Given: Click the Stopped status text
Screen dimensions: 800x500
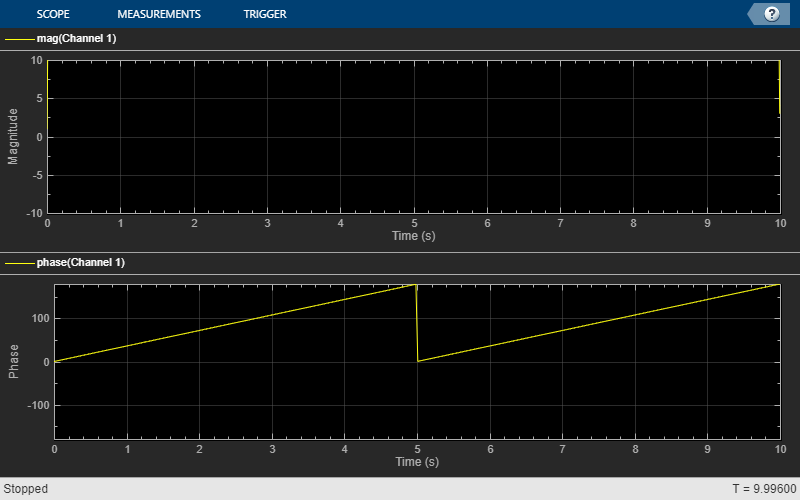Looking at the screenshot, I should pos(26,489).
